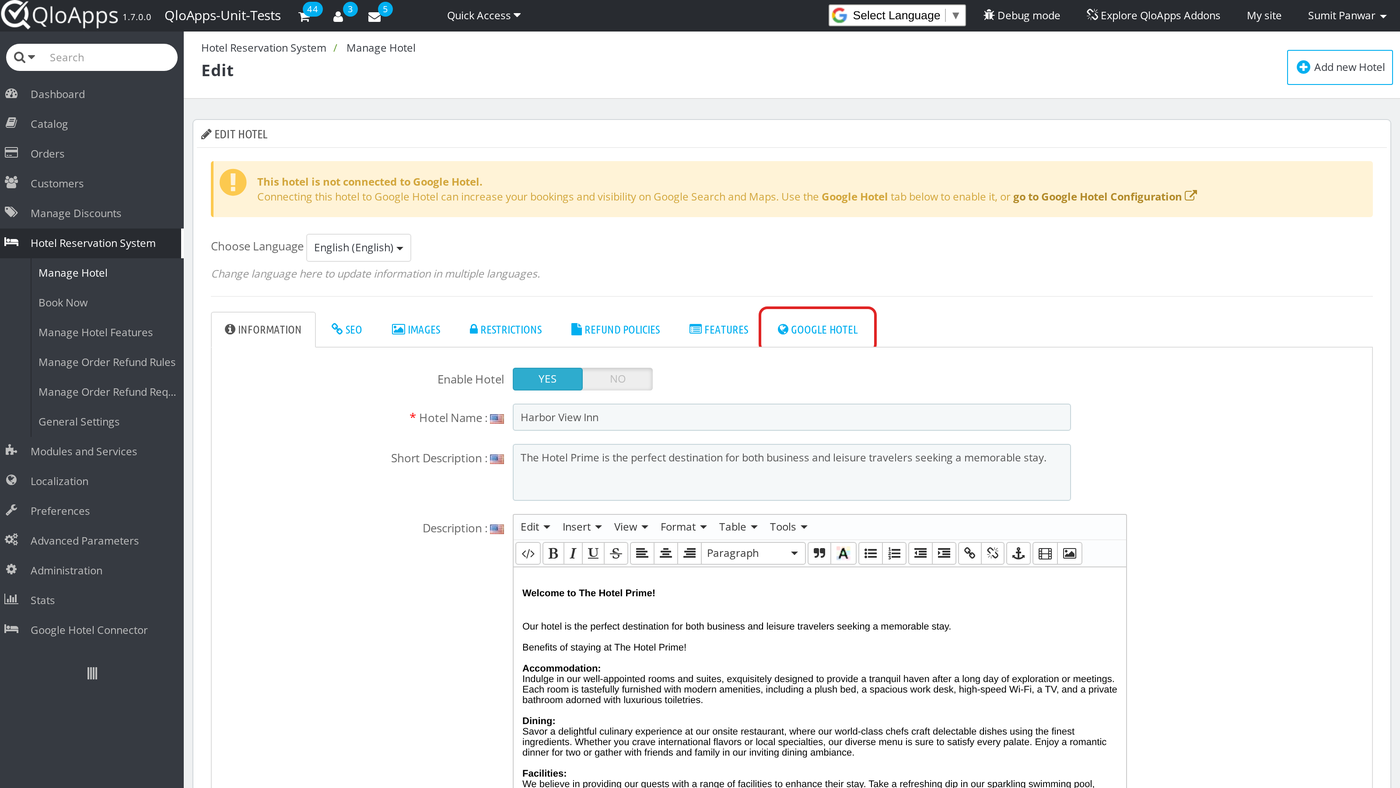Click the Add new Hotel button
The image size is (1400, 788).
point(1340,67)
